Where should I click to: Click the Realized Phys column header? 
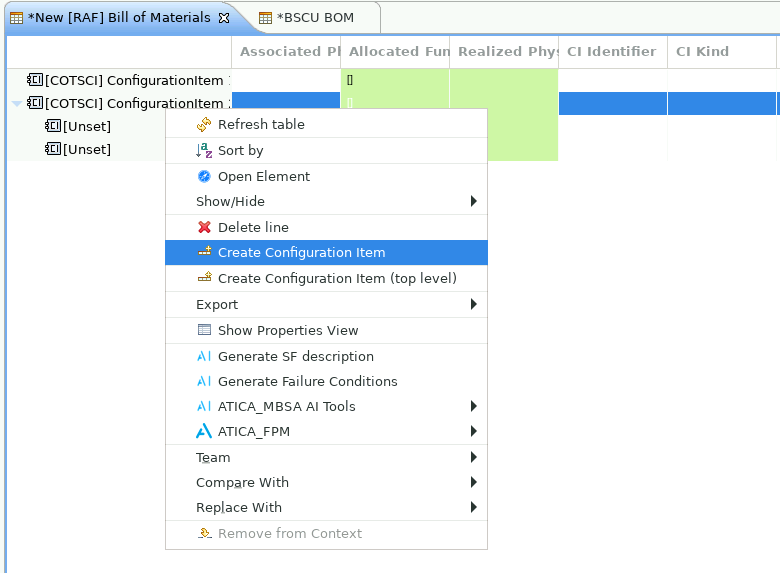tap(504, 51)
